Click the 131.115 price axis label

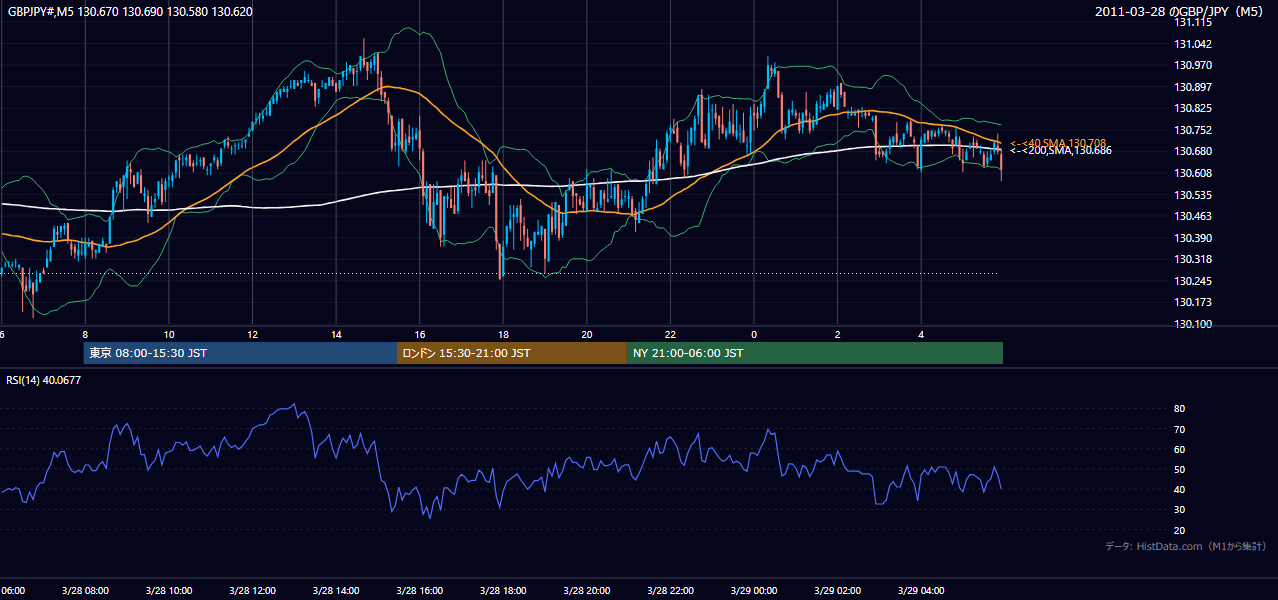1192,22
